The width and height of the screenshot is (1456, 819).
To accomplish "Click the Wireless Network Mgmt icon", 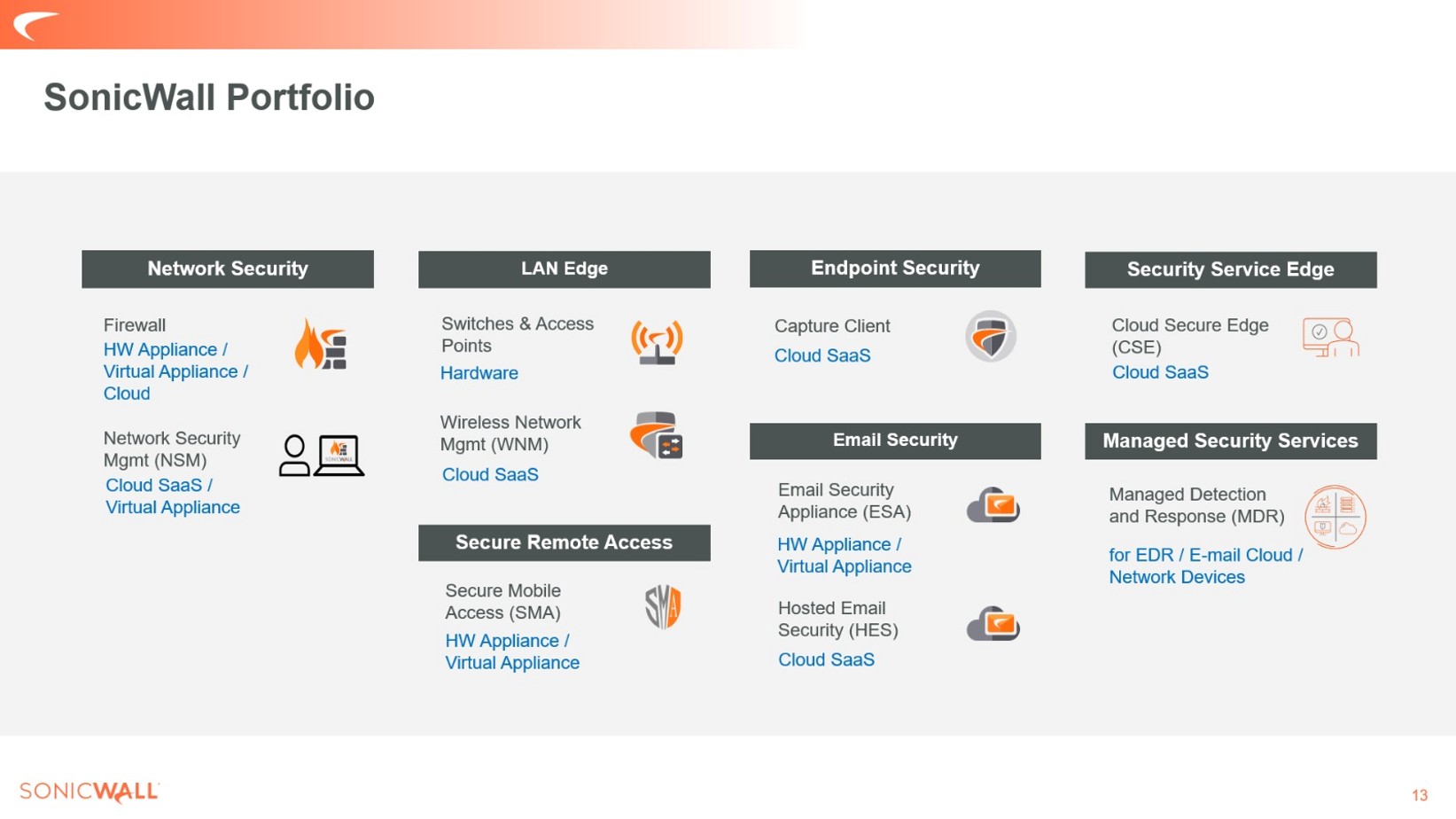I will (x=657, y=435).
